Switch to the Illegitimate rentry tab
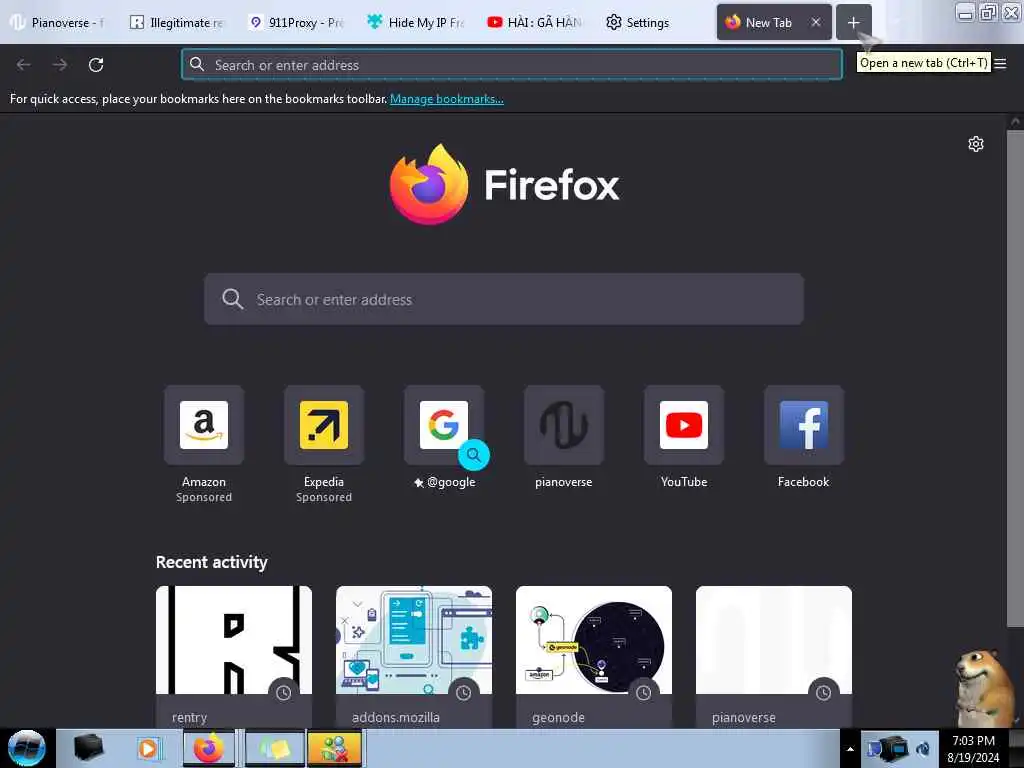1024x768 pixels. tap(178, 23)
